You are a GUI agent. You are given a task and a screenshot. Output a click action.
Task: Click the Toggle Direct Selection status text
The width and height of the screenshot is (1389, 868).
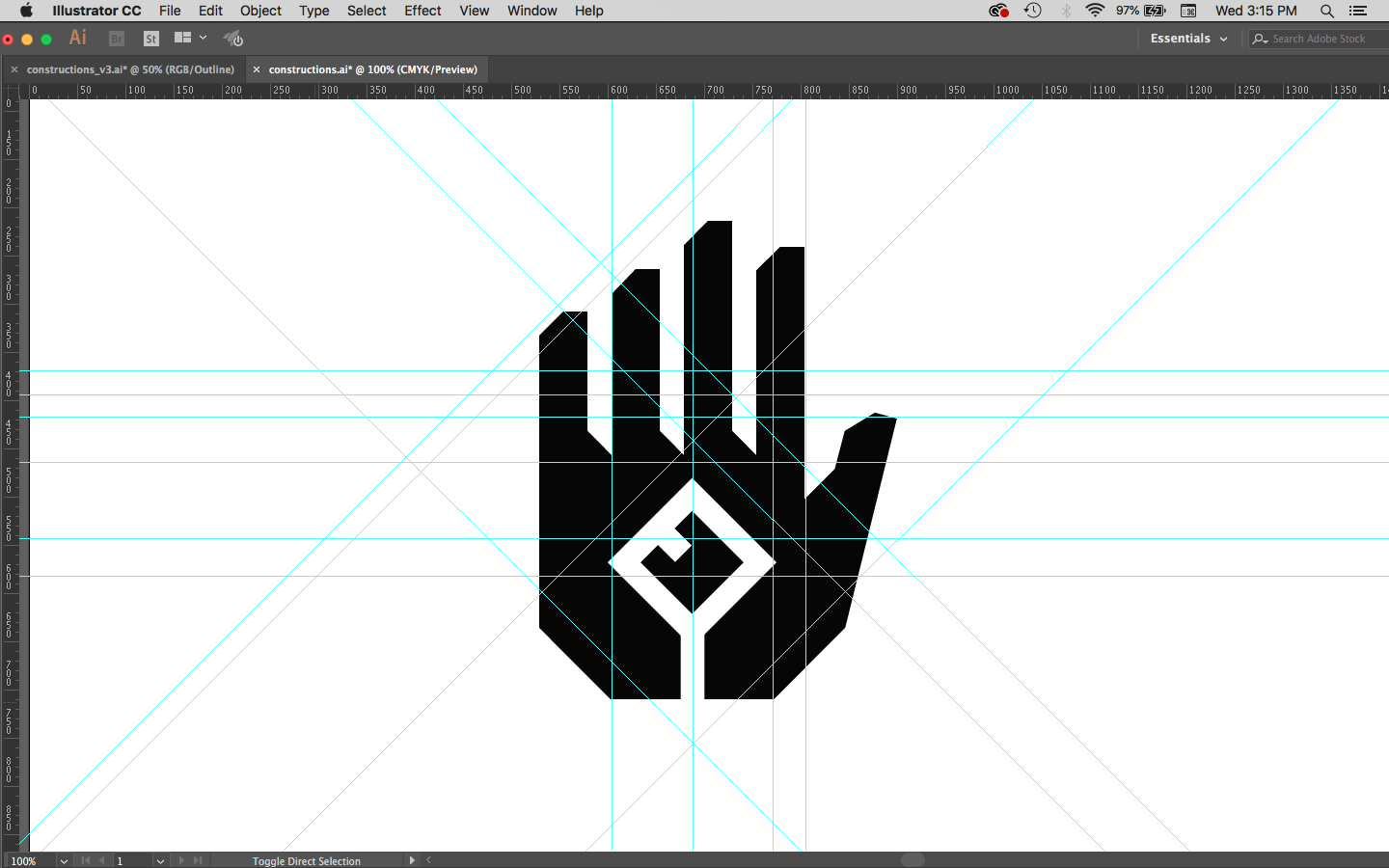pyautogui.click(x=307, y=861)
